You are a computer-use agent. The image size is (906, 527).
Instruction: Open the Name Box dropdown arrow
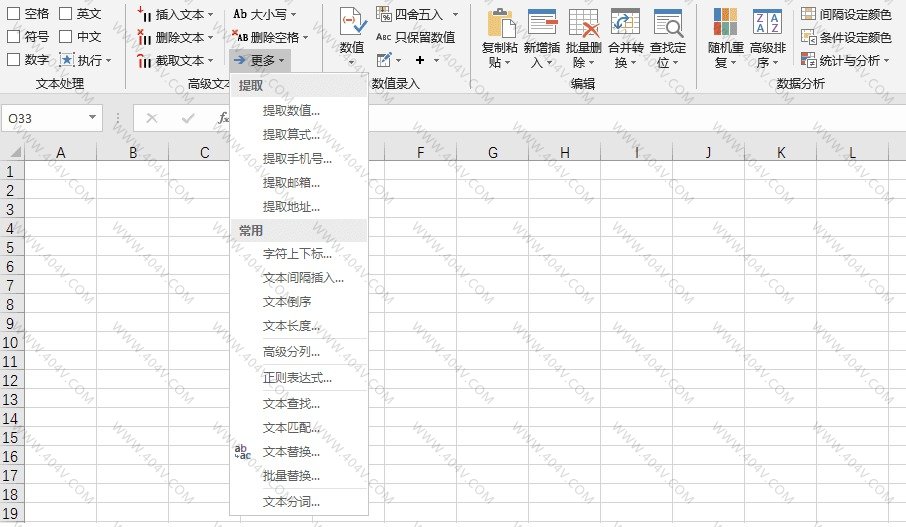point(93,118)
